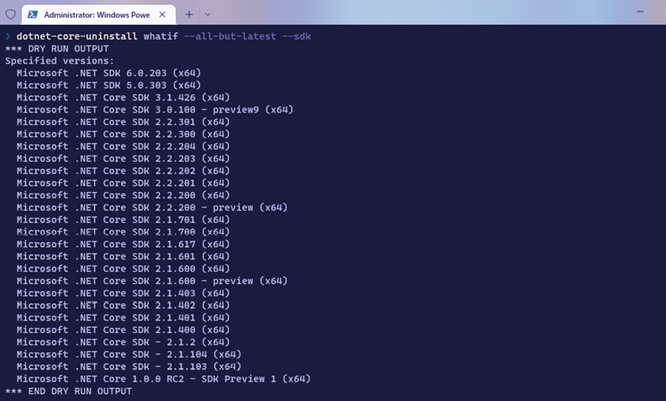
Task: Click the line '.NET Core SDK 2.2.202 (x64)'
Action: click(x=123, y=171)
